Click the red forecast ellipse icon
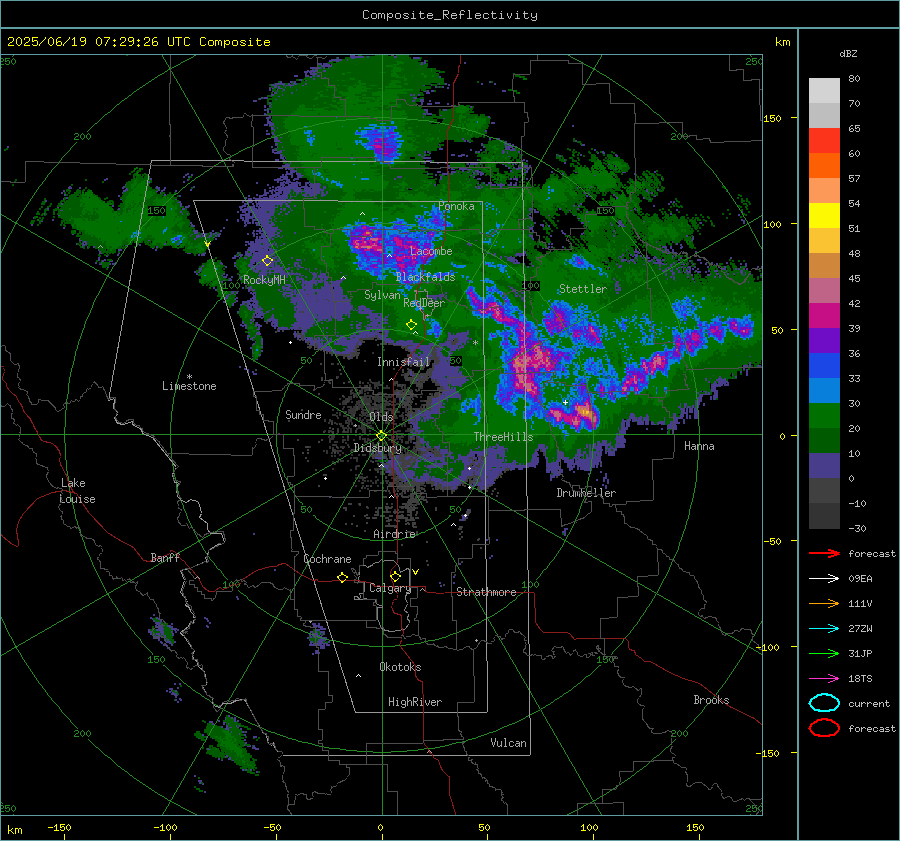The height and width of the screenshot is (841, 900). point(824,728)
